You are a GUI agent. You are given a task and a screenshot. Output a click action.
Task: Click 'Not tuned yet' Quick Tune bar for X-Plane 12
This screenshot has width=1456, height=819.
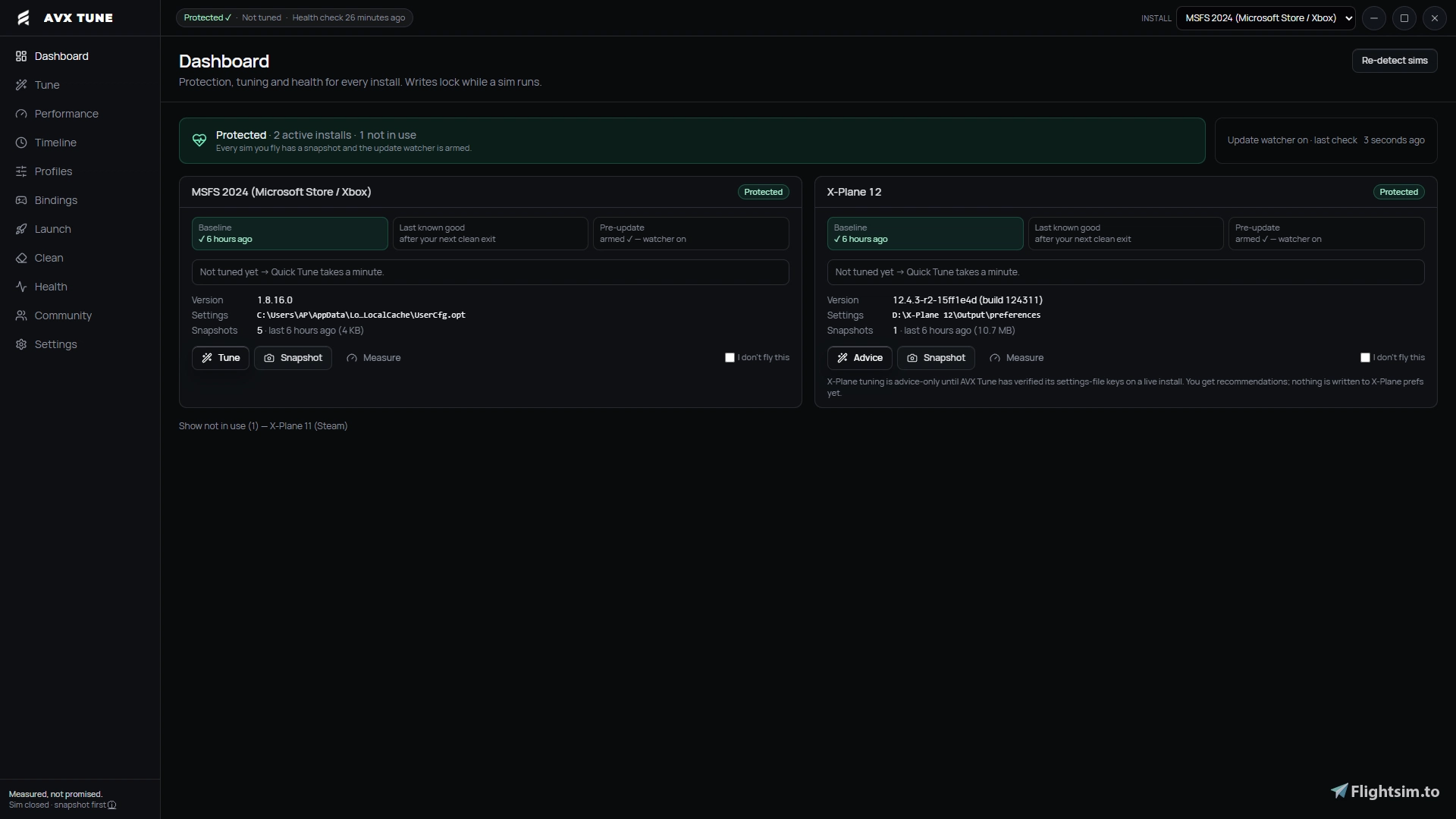1126,272
